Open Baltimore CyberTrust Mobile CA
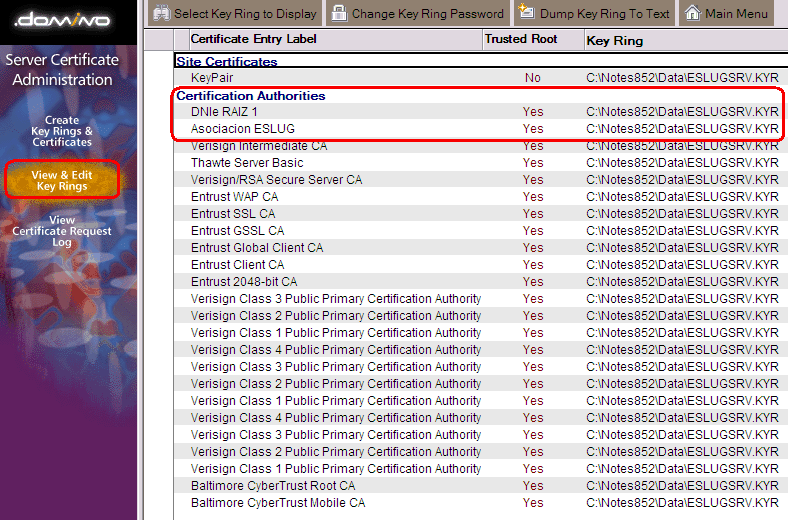The width and height of the screenshot is (788, 520). coord(278,503)
